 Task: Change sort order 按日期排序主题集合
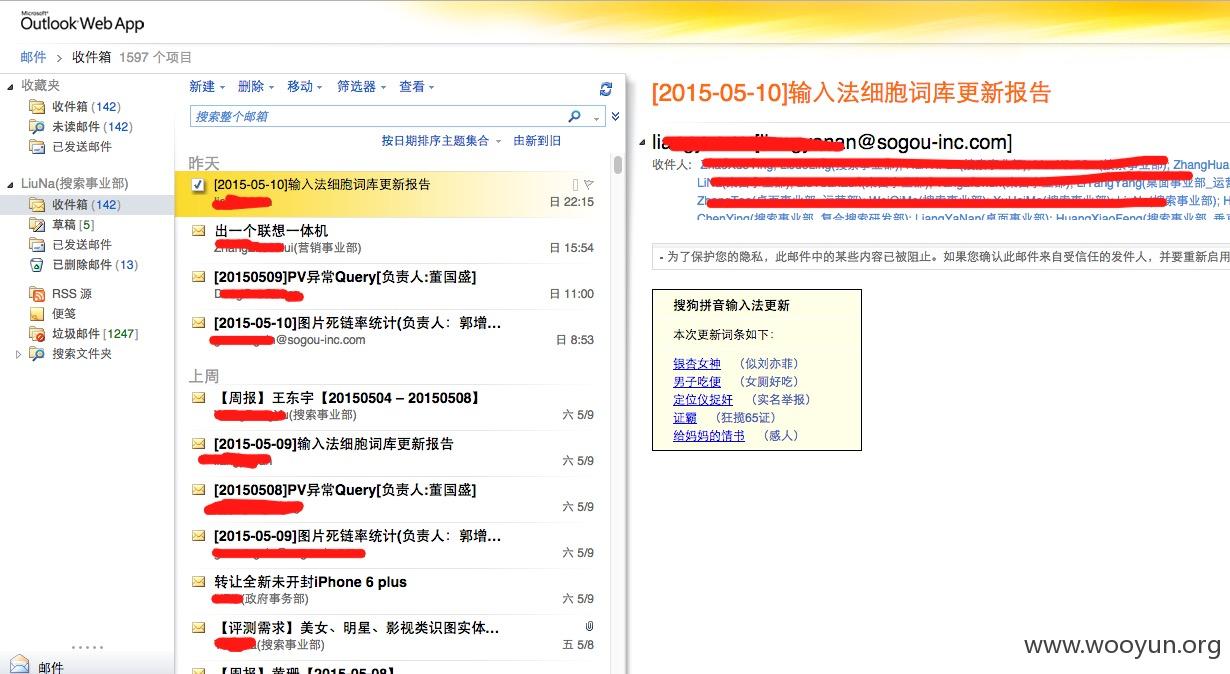[x=441, y=141]
